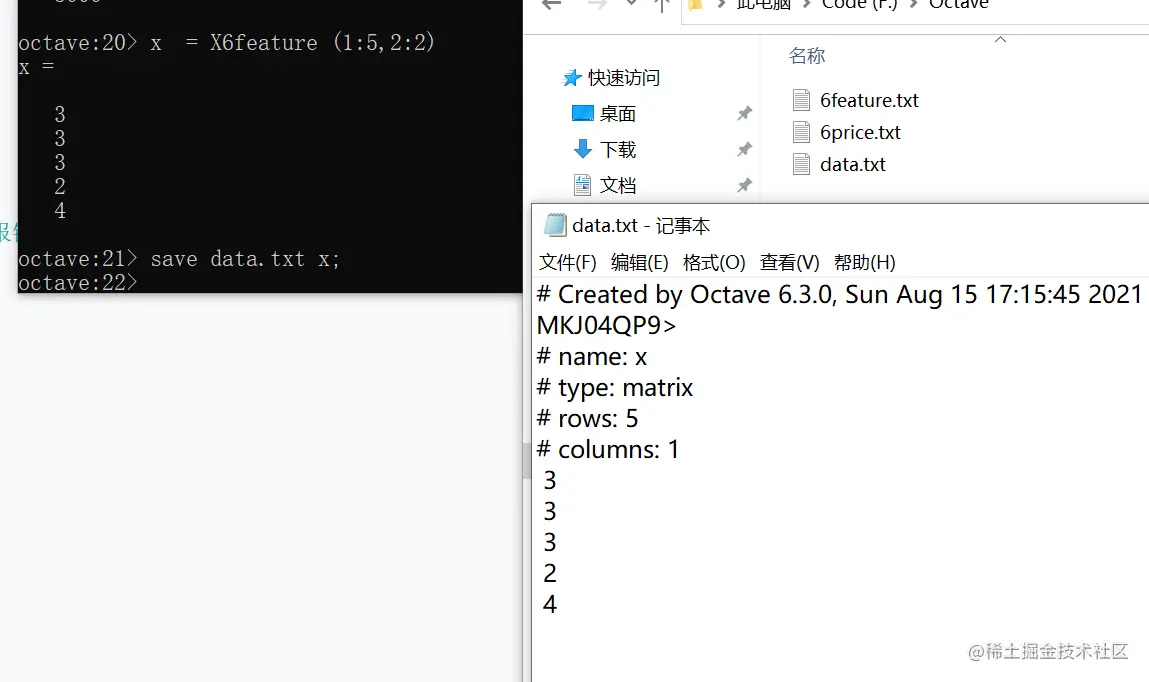Click the value 2 in Notepad data
Image resolution: width=1149 pixels, height=682 pixels.
click(550, 573)
